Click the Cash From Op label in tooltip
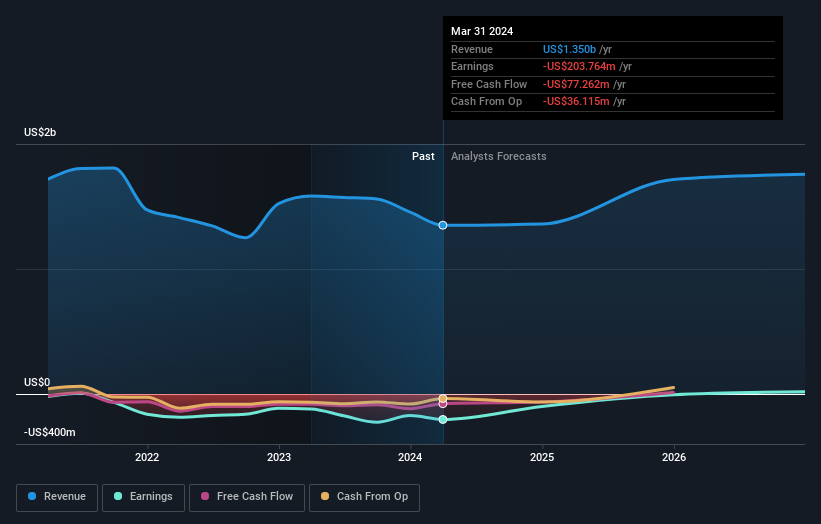Viewport: 821px width, 524px height. [x=486, y=102]
